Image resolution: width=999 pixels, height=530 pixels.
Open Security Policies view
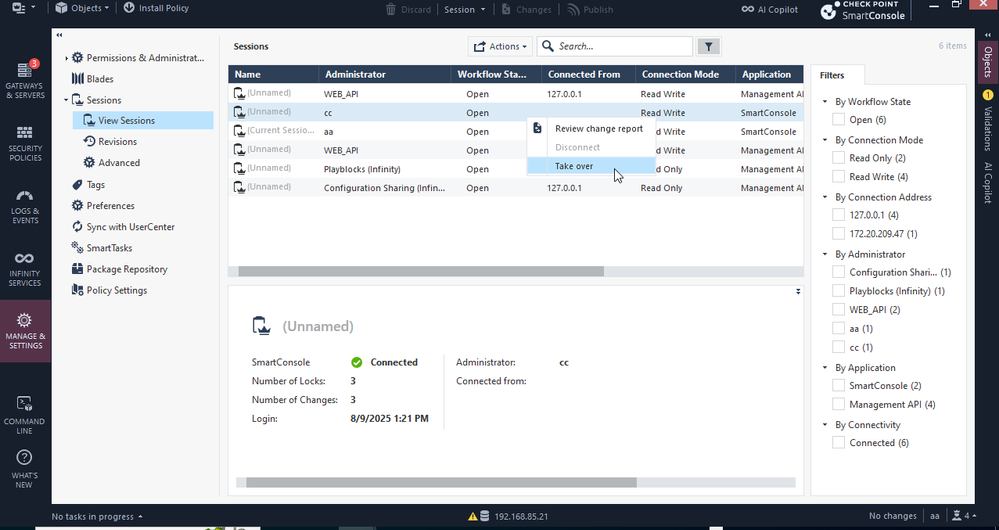[25, 143]
